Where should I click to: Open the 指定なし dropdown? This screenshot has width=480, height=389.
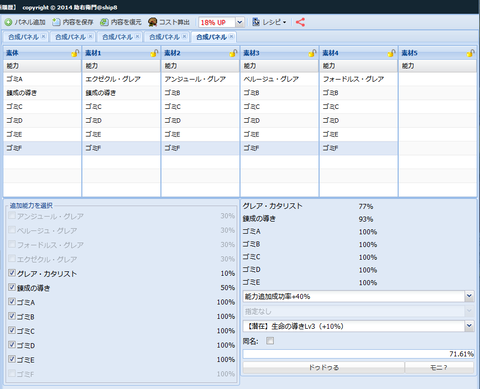tap(469, 311)
